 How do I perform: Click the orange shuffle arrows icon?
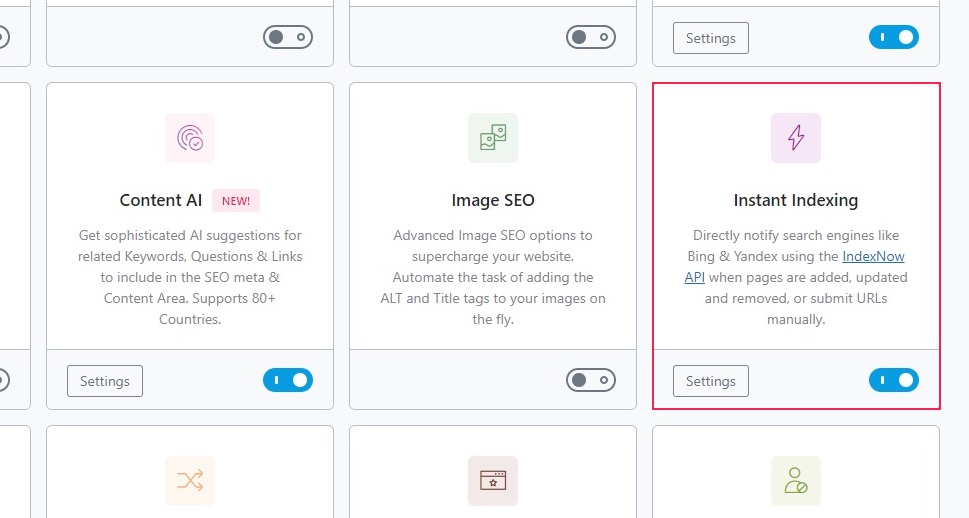(x=190, y=481)
